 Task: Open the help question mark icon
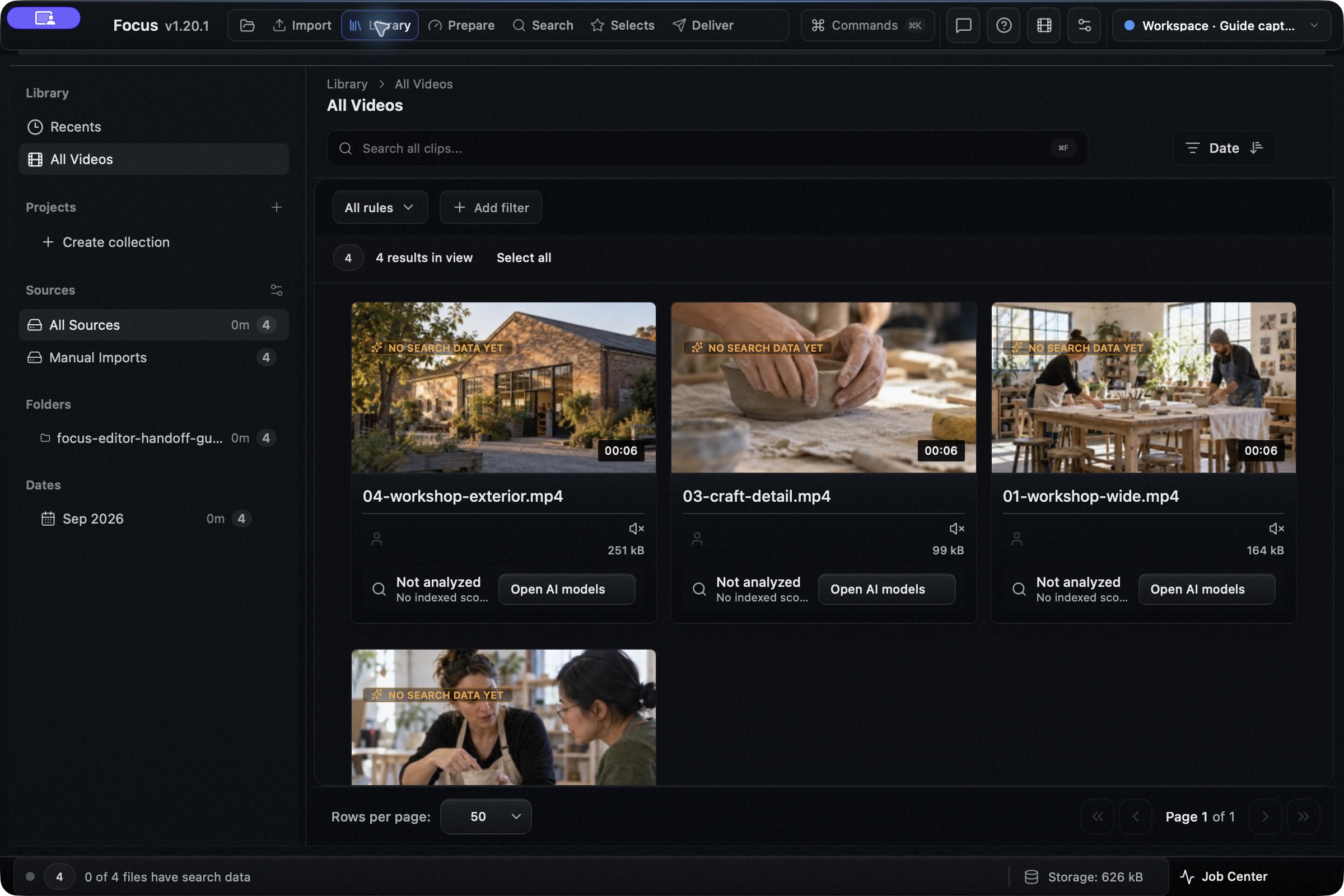pyautogui.click(x=1004, y=25)
